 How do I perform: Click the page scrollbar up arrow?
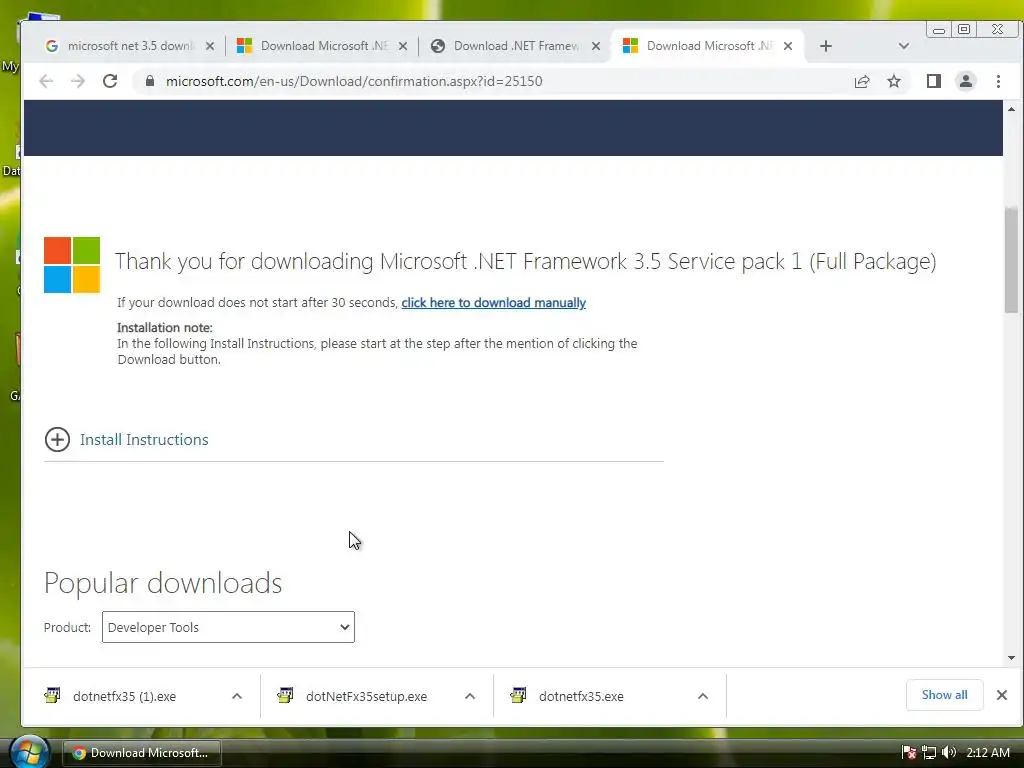point(1012,109)
